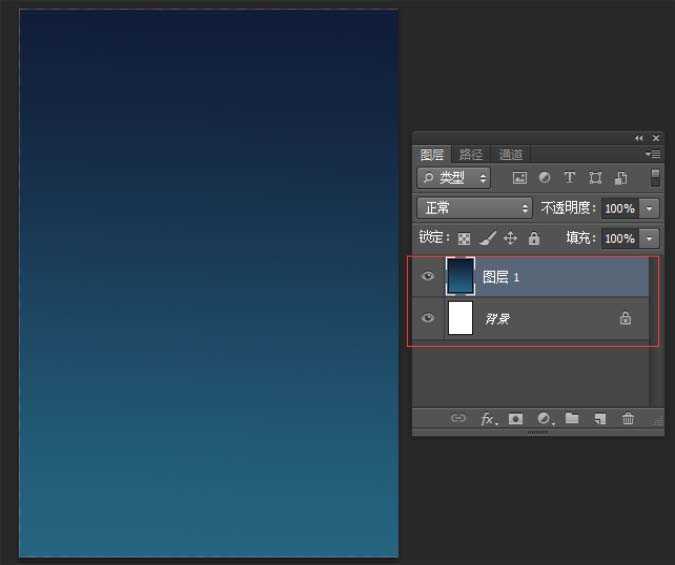Create a new layer group folder
The height and width of the screenshot is (565, 675).
tap(572, 419)
